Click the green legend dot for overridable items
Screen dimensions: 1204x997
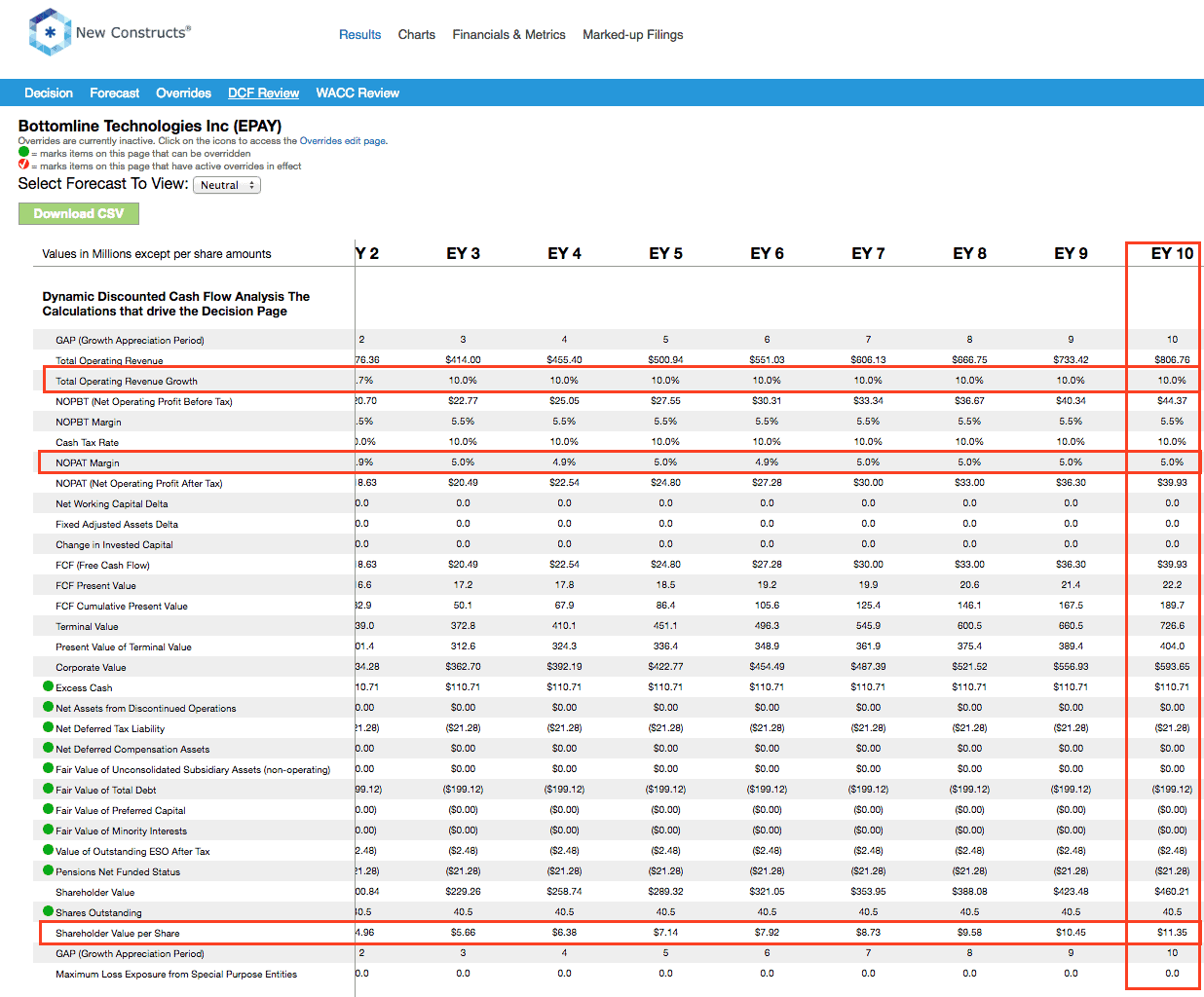point(23,152)
